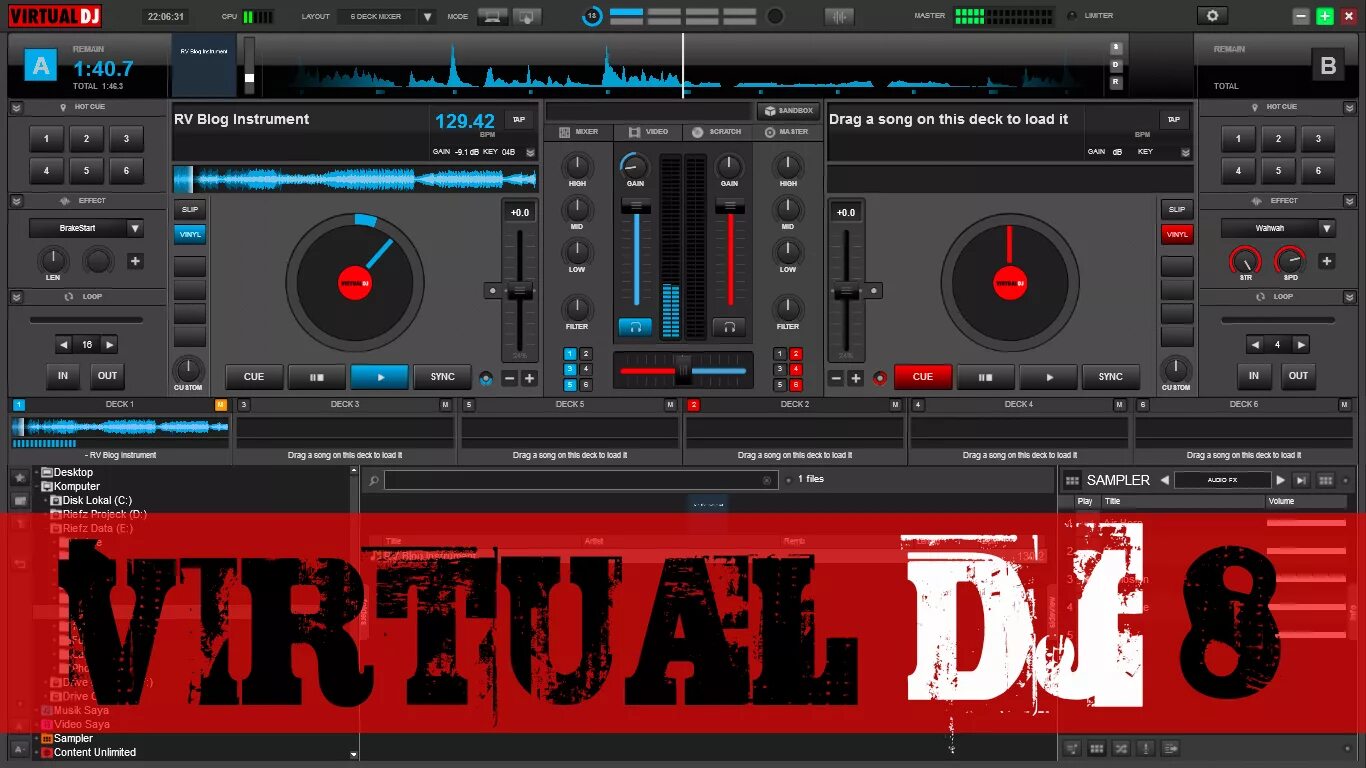Click the broadcast waveform icon in top bar

coord(840,16)
